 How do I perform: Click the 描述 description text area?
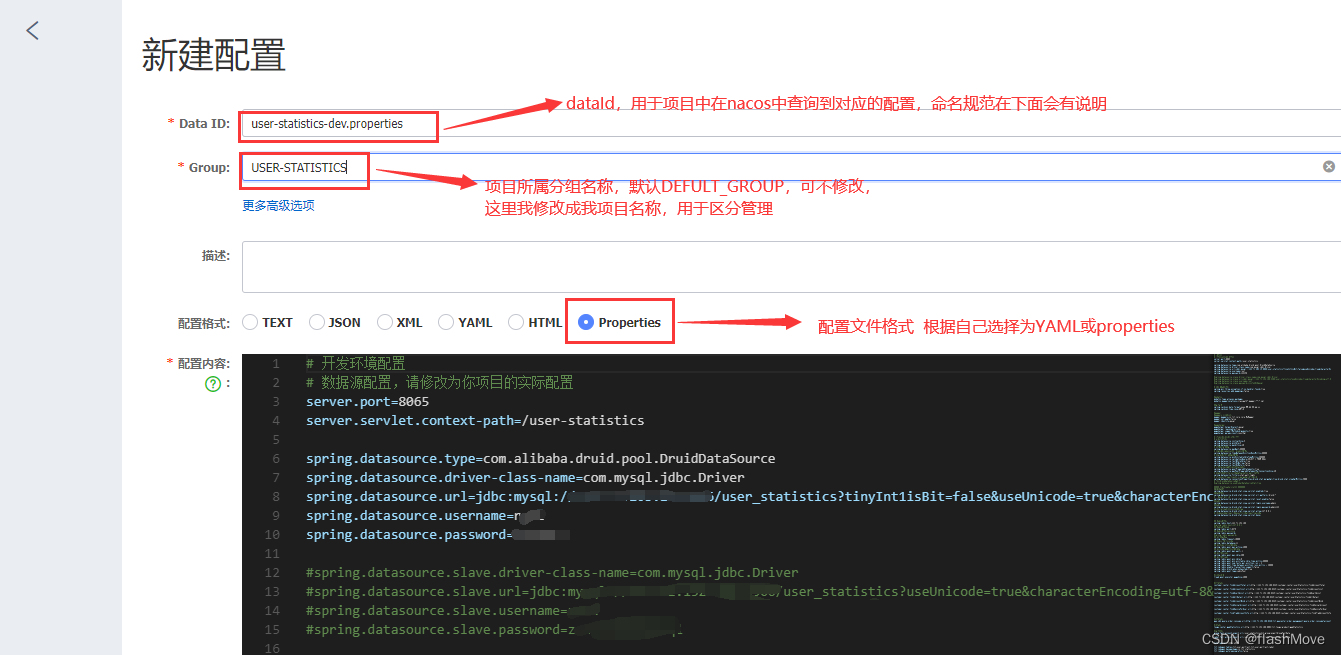click(x=790, y=267)
